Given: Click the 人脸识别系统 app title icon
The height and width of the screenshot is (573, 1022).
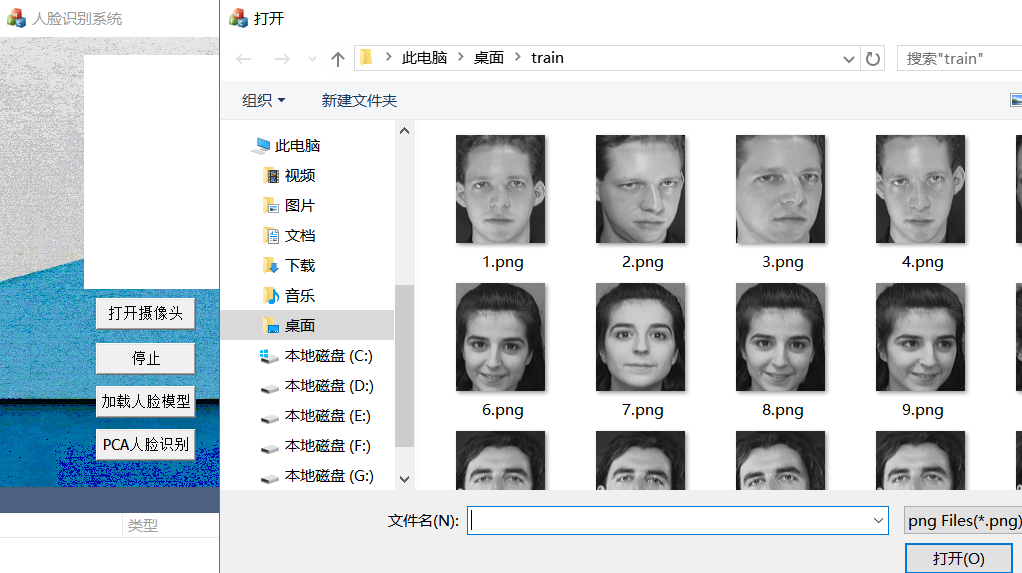Looking at the screenshot, I should pyautogui.click(x=16, y=18).
